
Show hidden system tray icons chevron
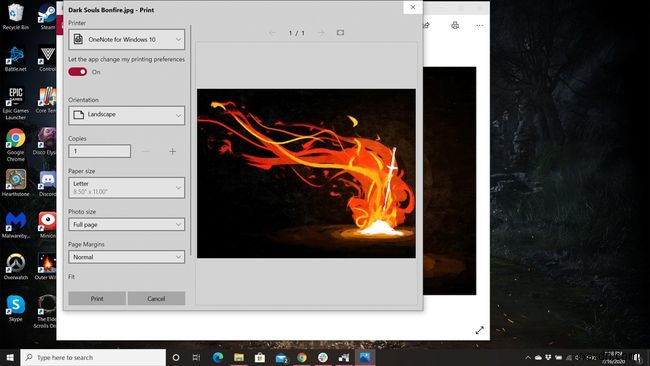pos(528,357)
